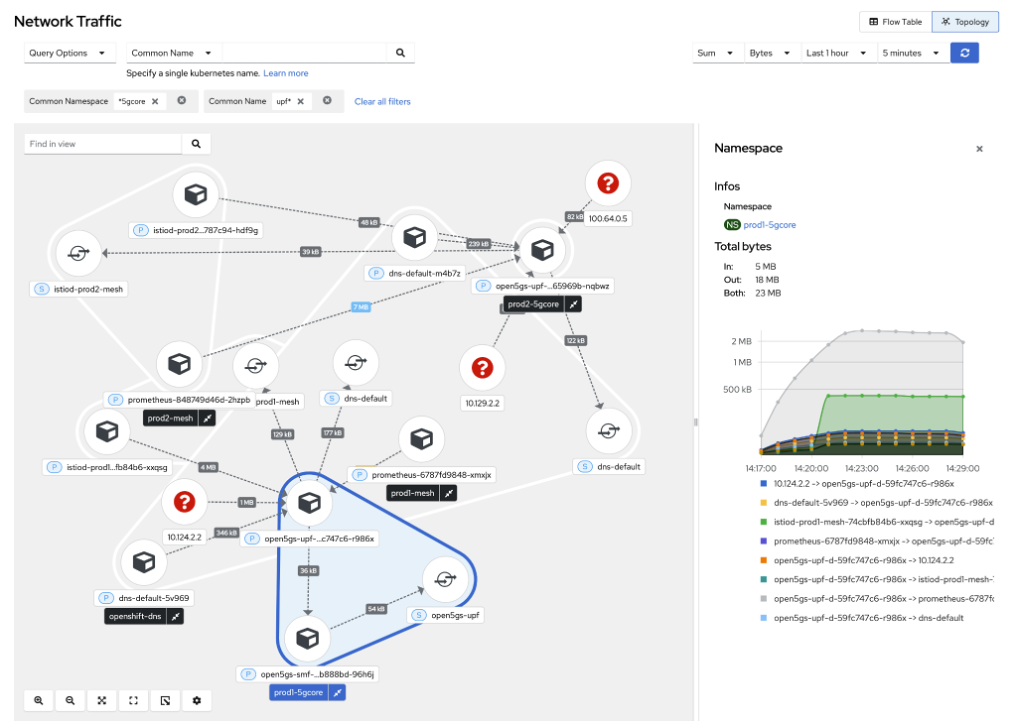
Task: Remove the *5gcore filter value chip
Action: coord(153,101)
